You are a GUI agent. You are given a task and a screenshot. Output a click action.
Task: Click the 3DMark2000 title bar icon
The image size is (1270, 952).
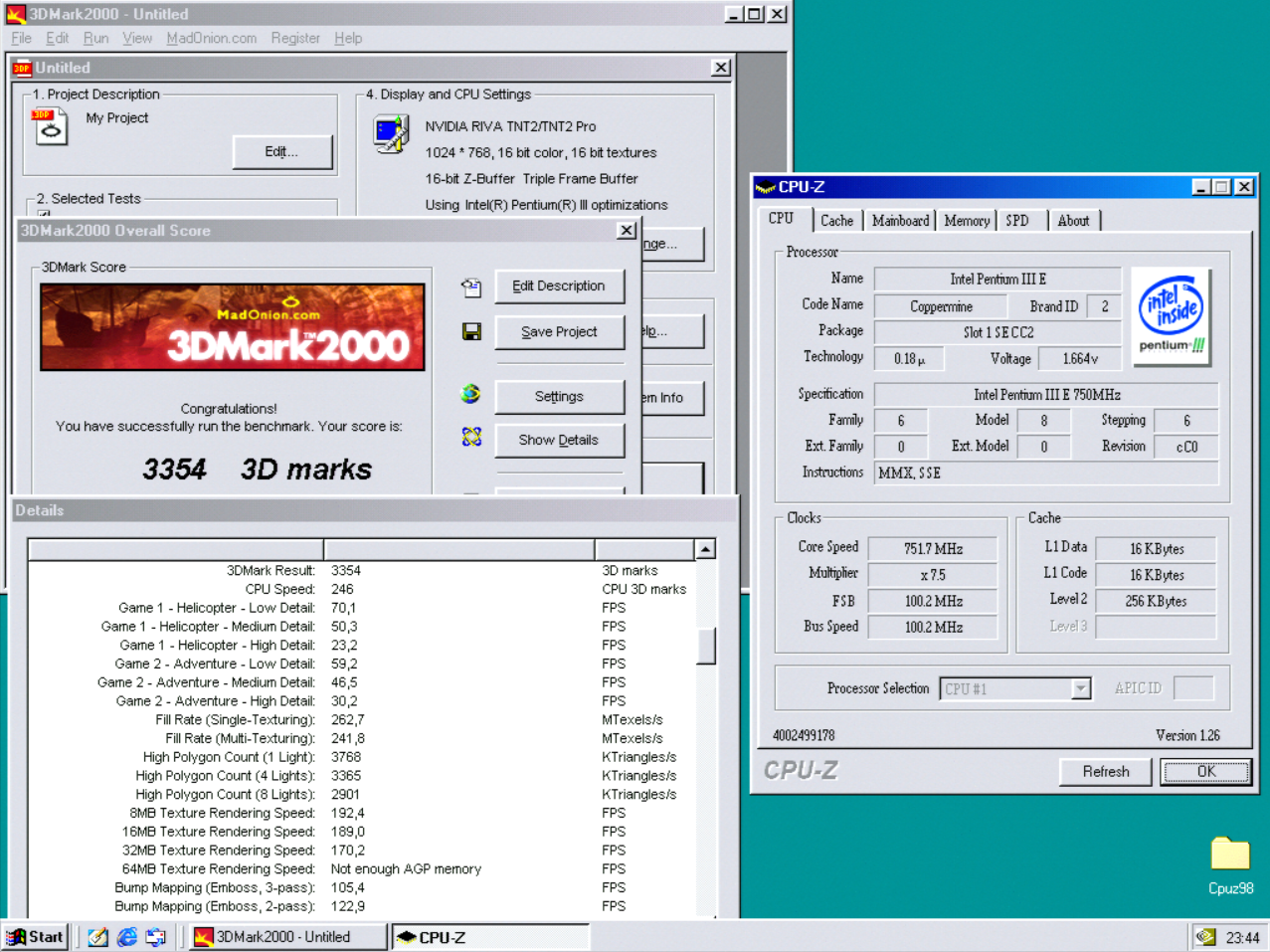point(15,14)
